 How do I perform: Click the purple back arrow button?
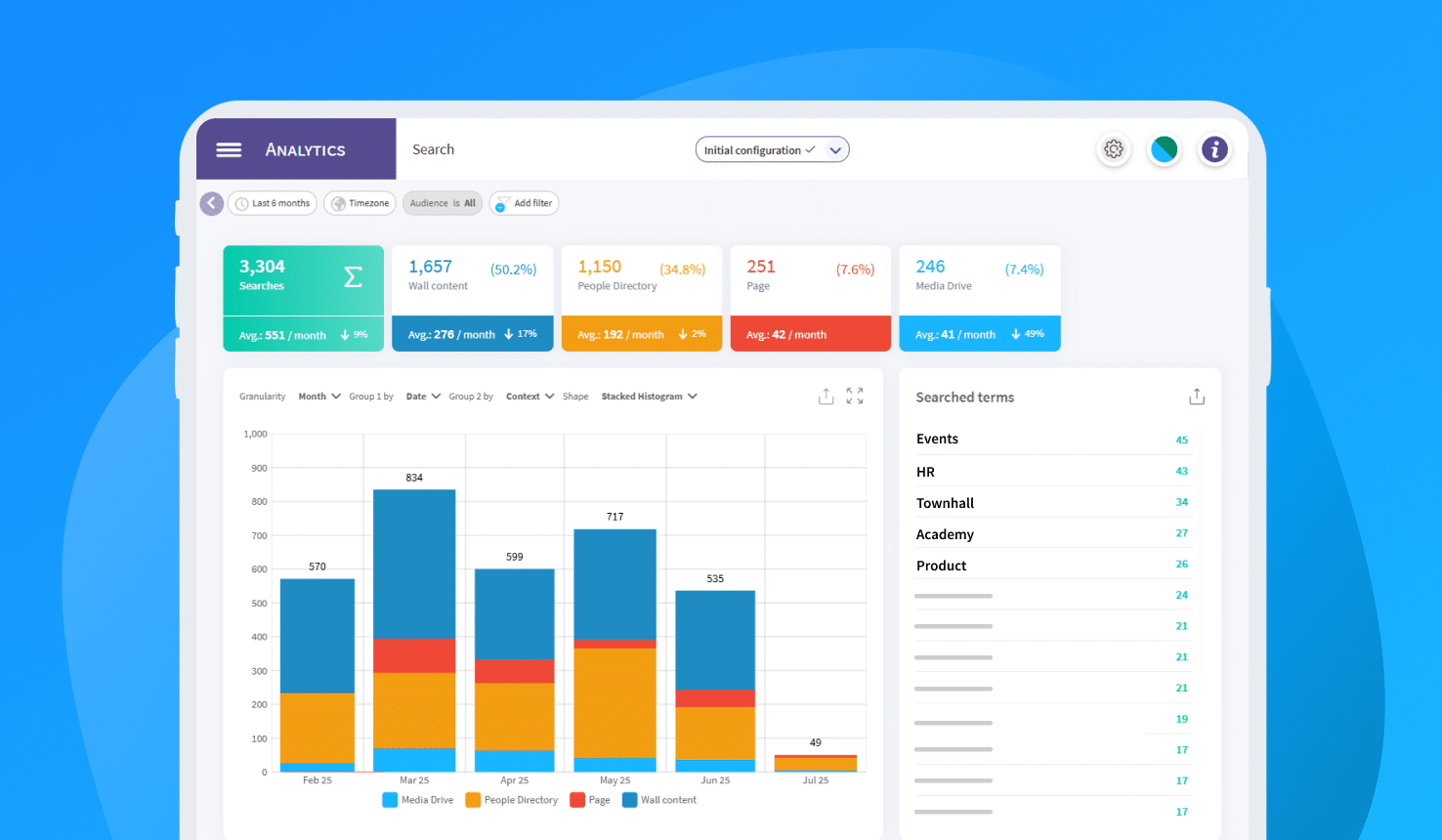coord(211,203)
